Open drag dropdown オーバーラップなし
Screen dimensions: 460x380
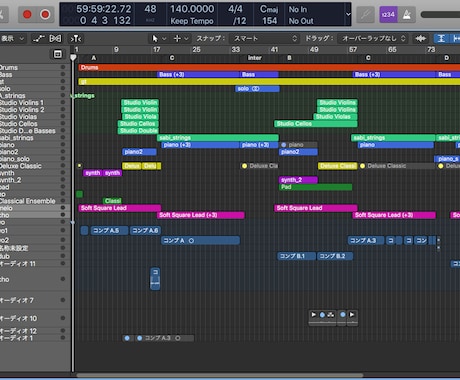coord(374,39)
